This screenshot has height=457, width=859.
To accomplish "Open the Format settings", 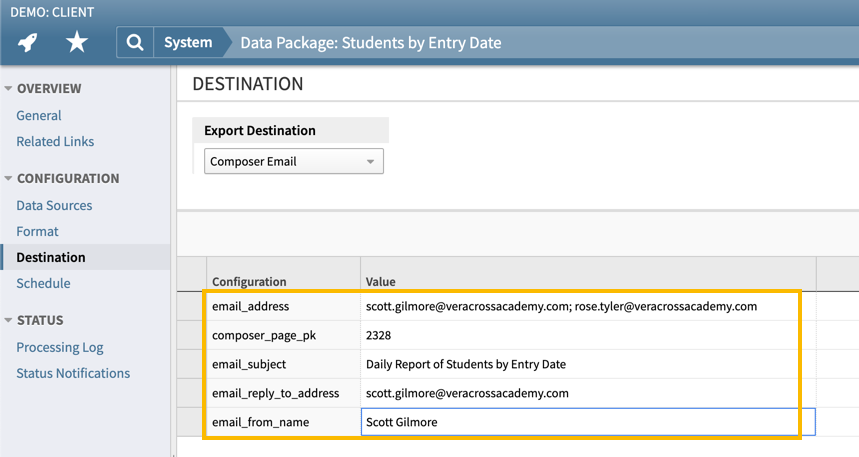I will point(37,231).
